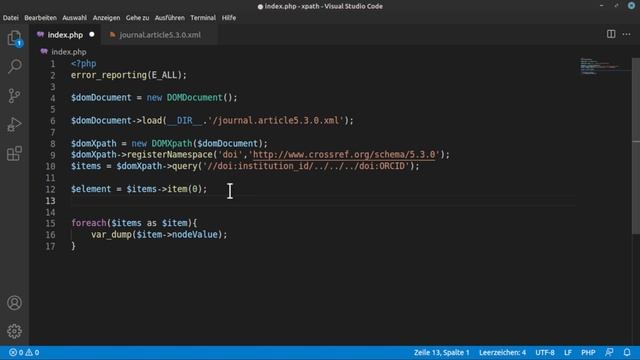Open the Accounts icon
Viewport: 640px width, 360px height.
pos(14,303)
